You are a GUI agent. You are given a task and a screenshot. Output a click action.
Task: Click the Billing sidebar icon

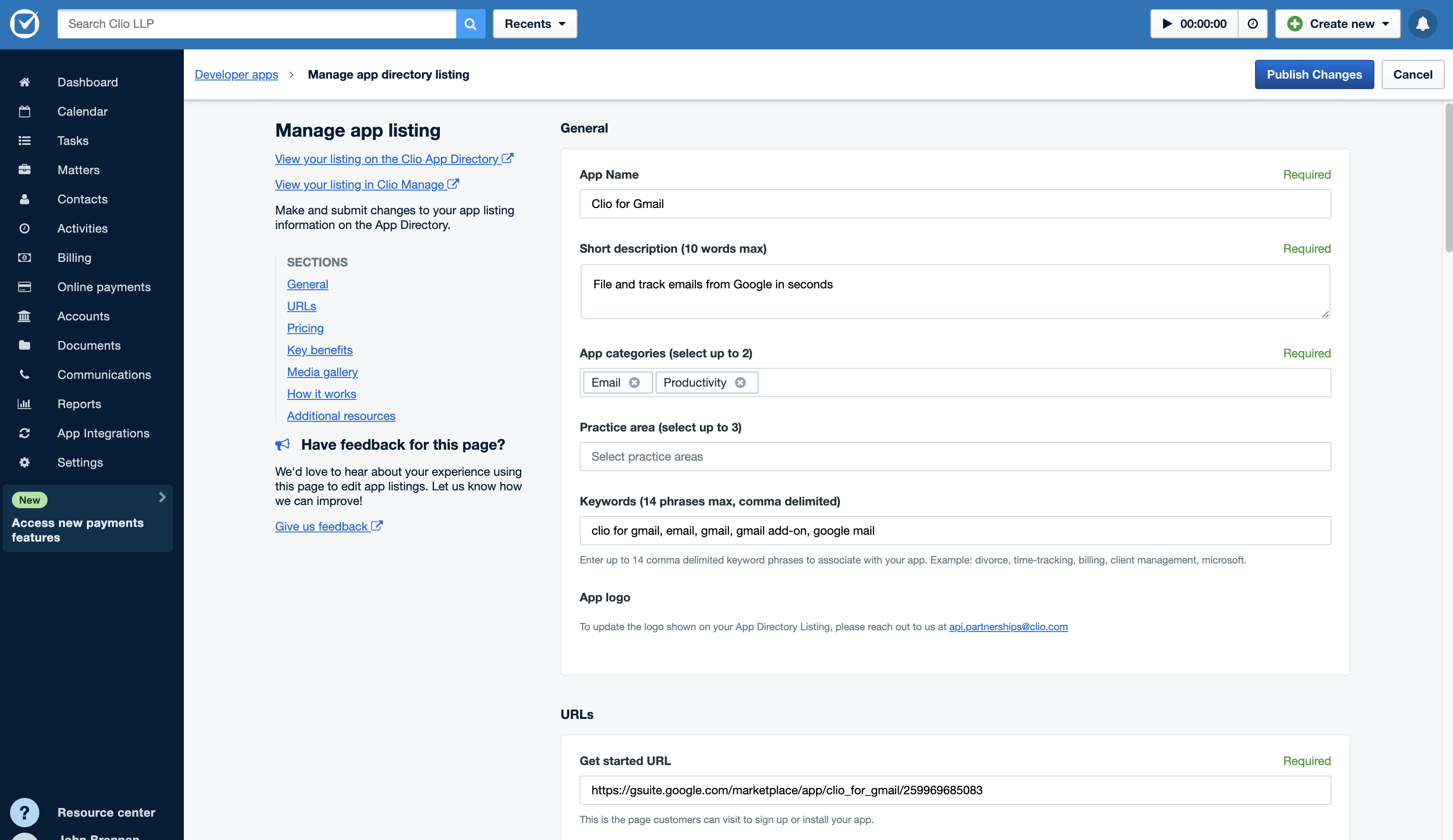pyautogui.click(x=26, y=257)
